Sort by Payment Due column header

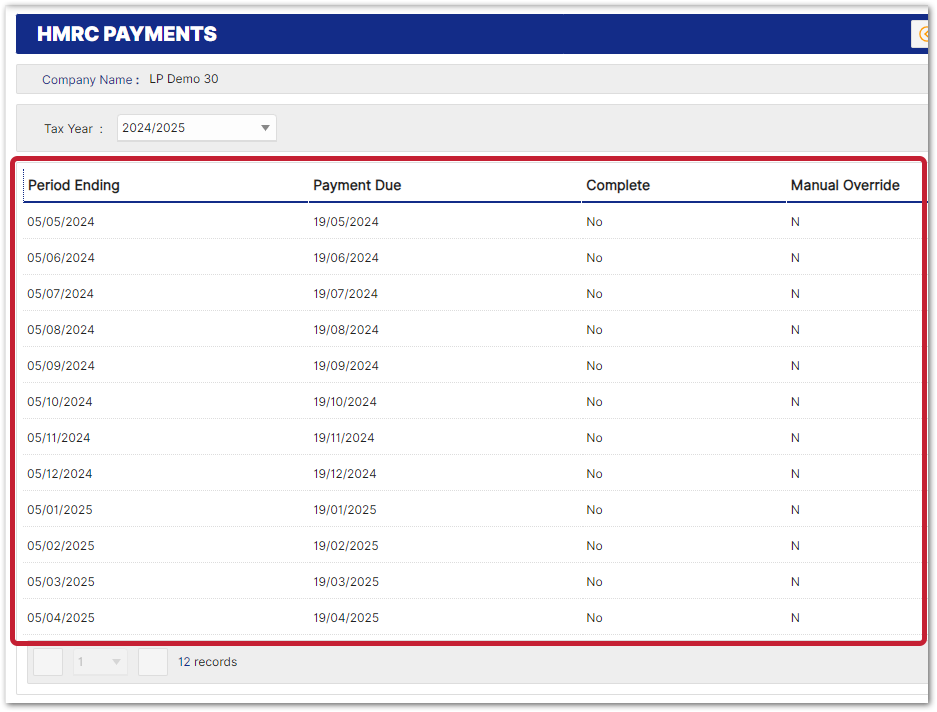(x=357, y=185)
